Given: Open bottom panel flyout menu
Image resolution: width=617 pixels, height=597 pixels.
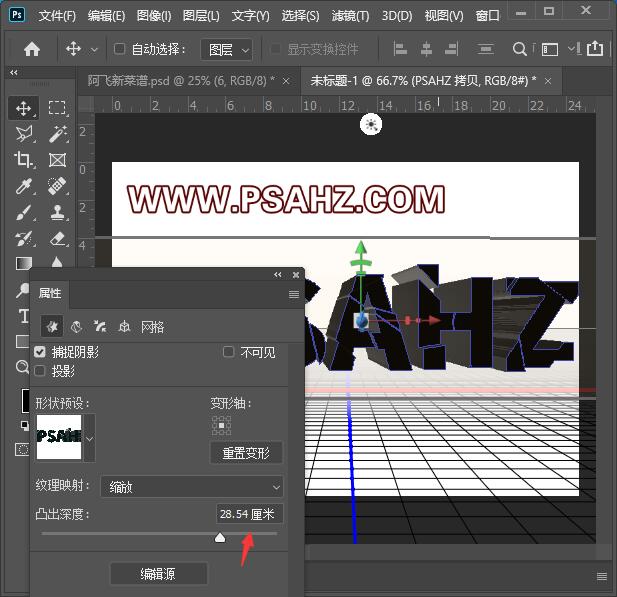Looking at the screenshot, I should coord(602,577).
